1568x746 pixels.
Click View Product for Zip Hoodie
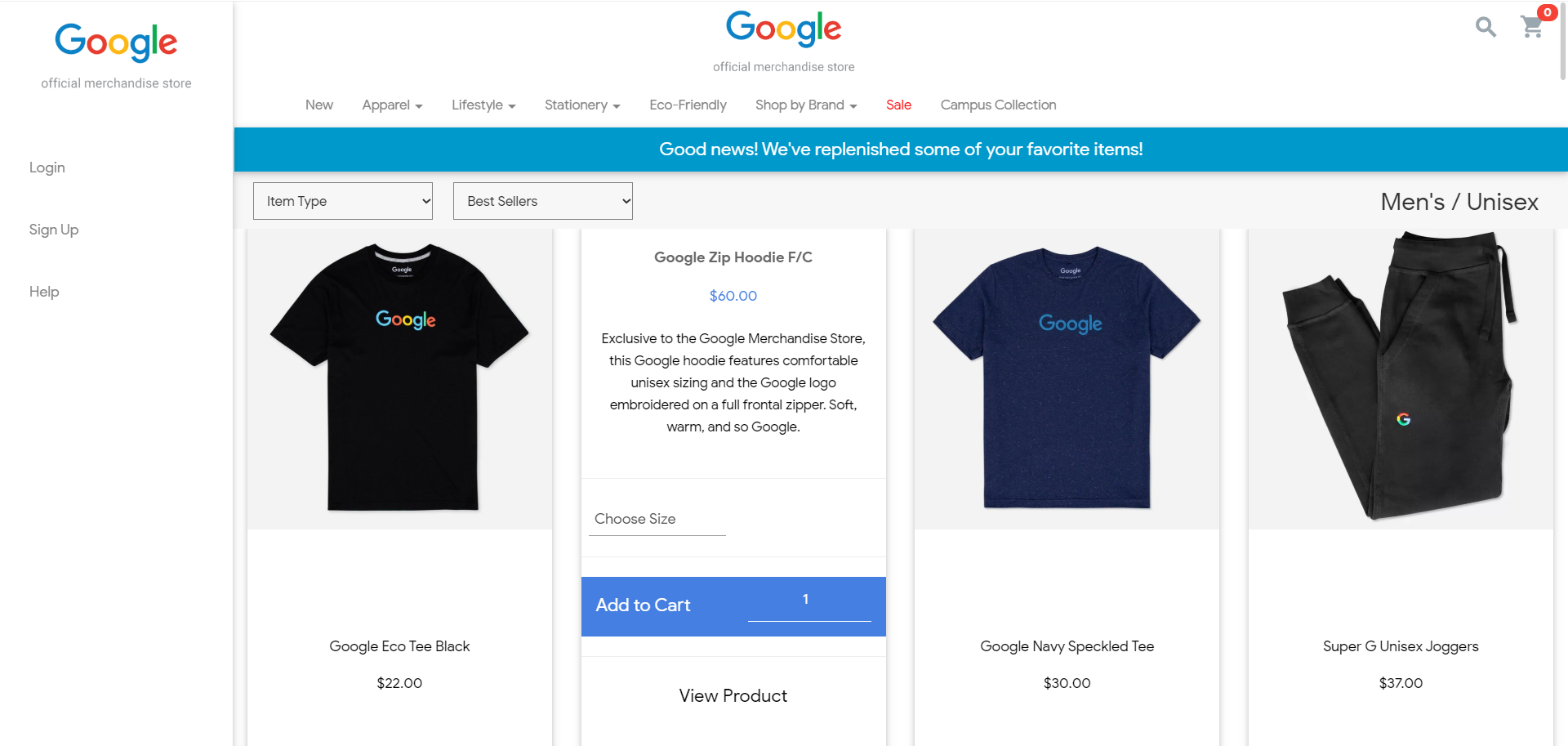733,696
